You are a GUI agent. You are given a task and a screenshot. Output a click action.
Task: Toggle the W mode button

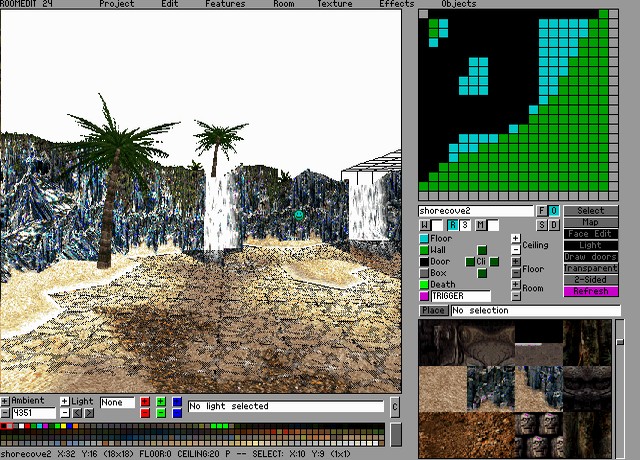(425, 225)
